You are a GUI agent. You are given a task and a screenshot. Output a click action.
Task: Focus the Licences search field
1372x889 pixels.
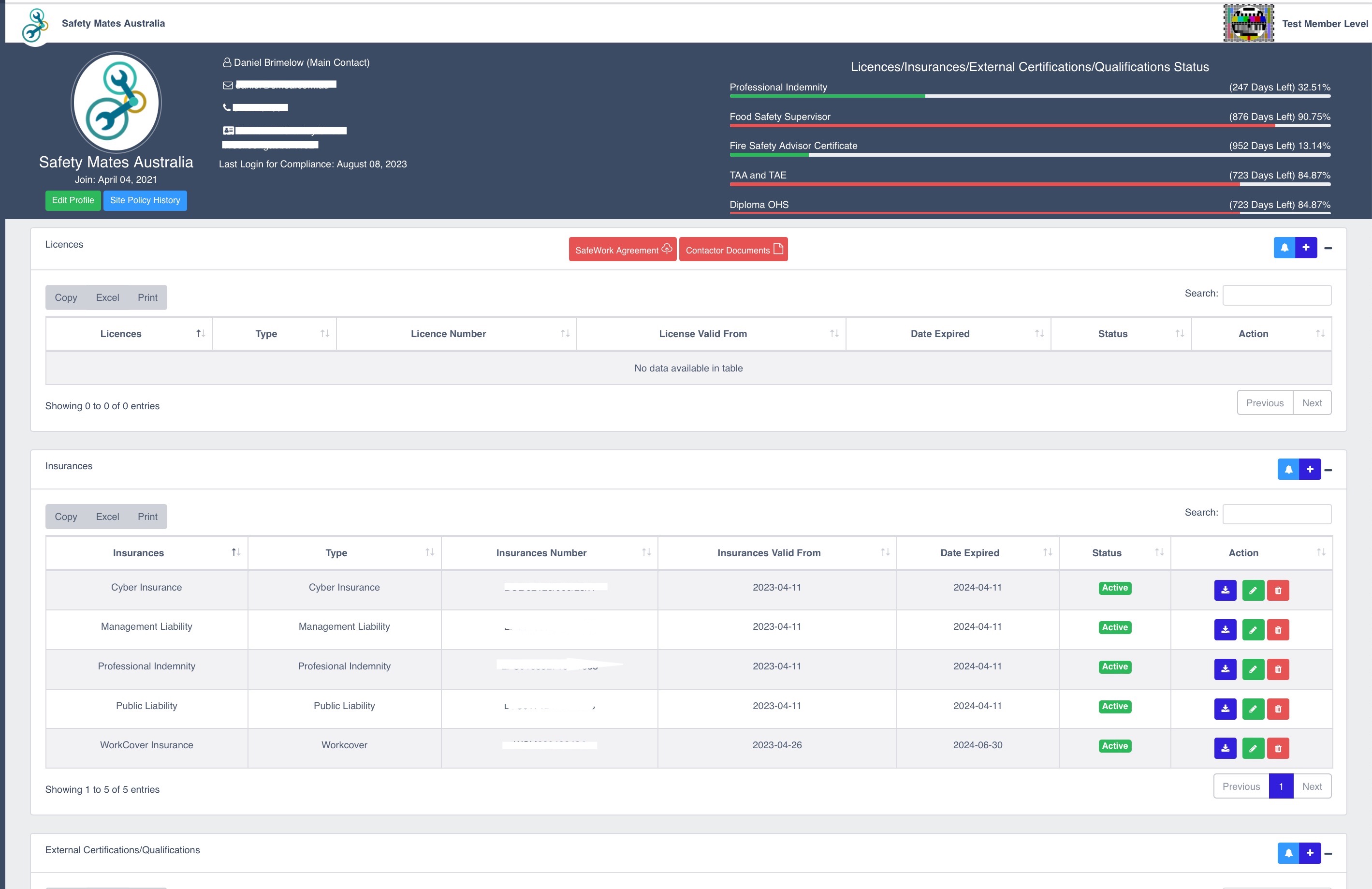tap(1277, 295)
